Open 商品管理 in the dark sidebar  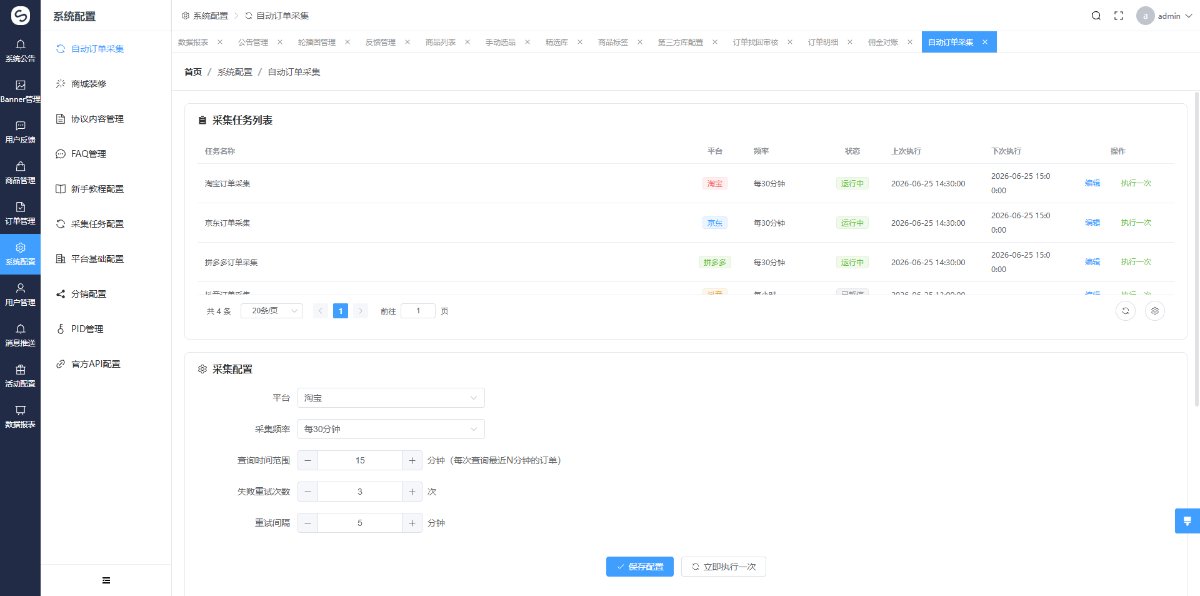click(20, 173)
